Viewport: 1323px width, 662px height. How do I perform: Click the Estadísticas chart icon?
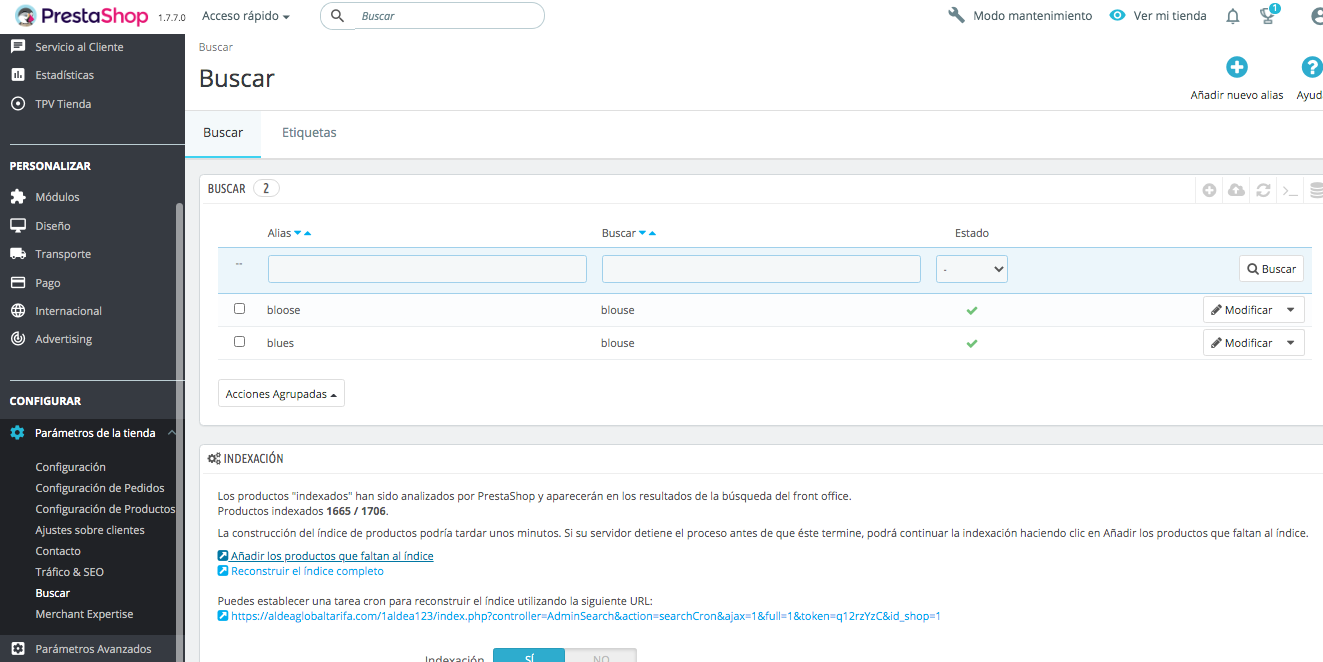point(17,75)
